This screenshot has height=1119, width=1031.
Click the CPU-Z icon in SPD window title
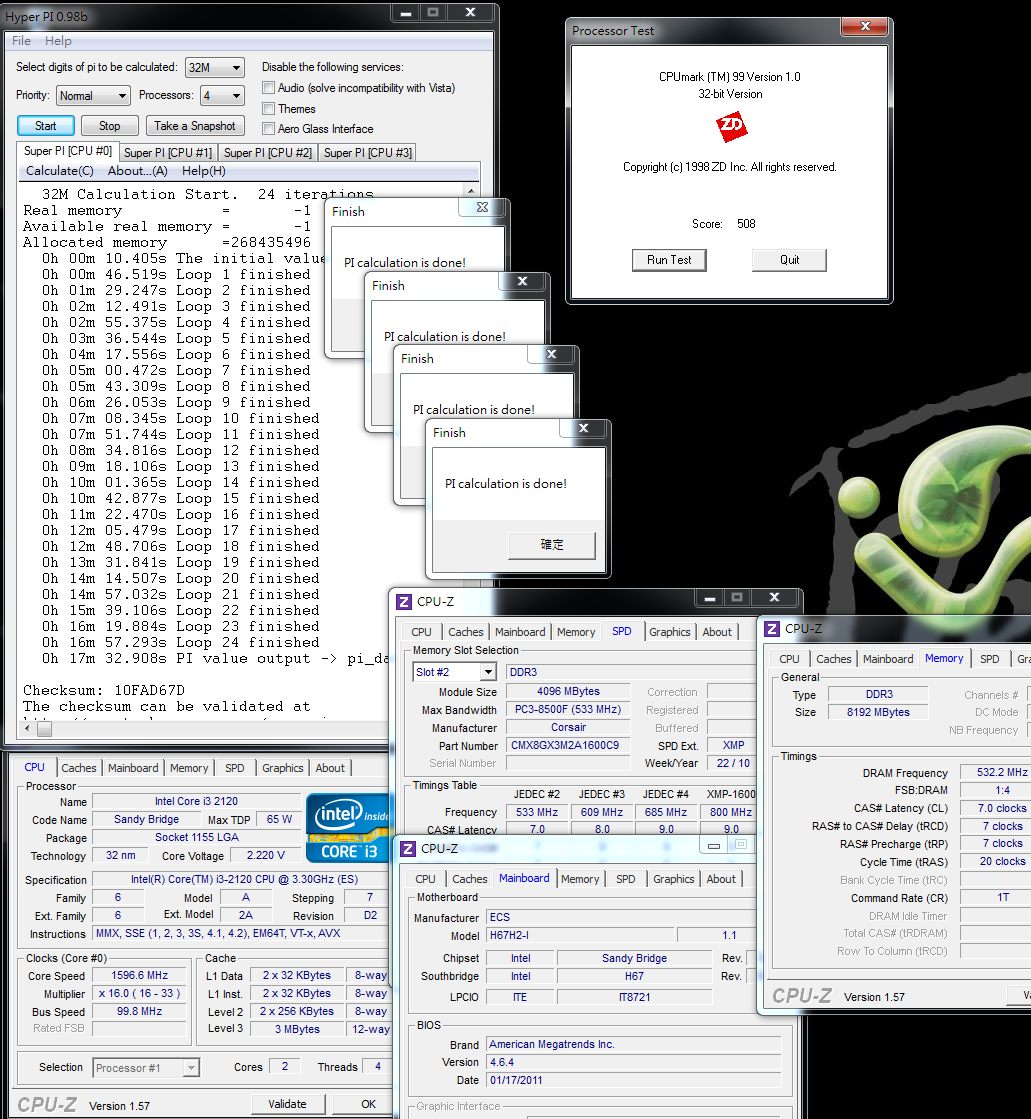point(404,602)
